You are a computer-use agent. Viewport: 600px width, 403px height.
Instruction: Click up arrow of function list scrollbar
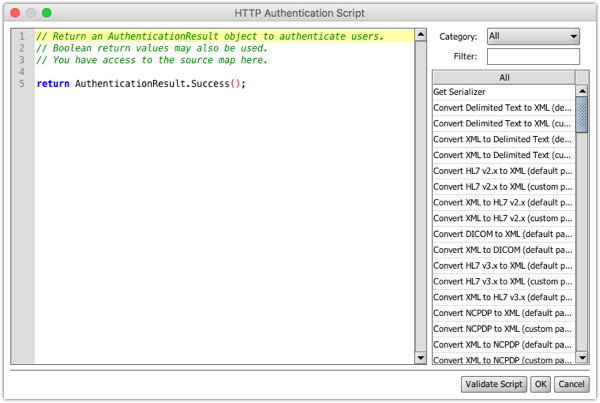tap(582, 91)
